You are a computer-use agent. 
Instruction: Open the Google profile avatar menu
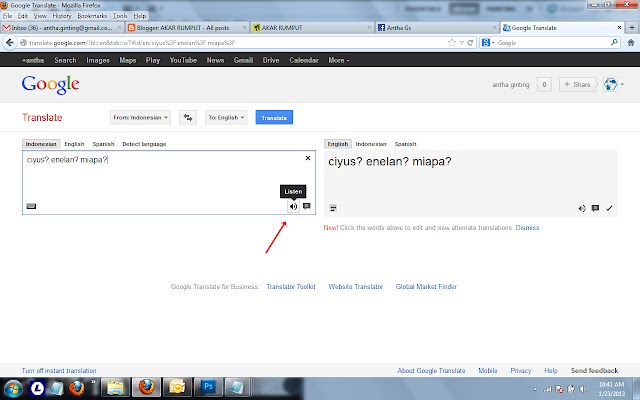[611, 84]
